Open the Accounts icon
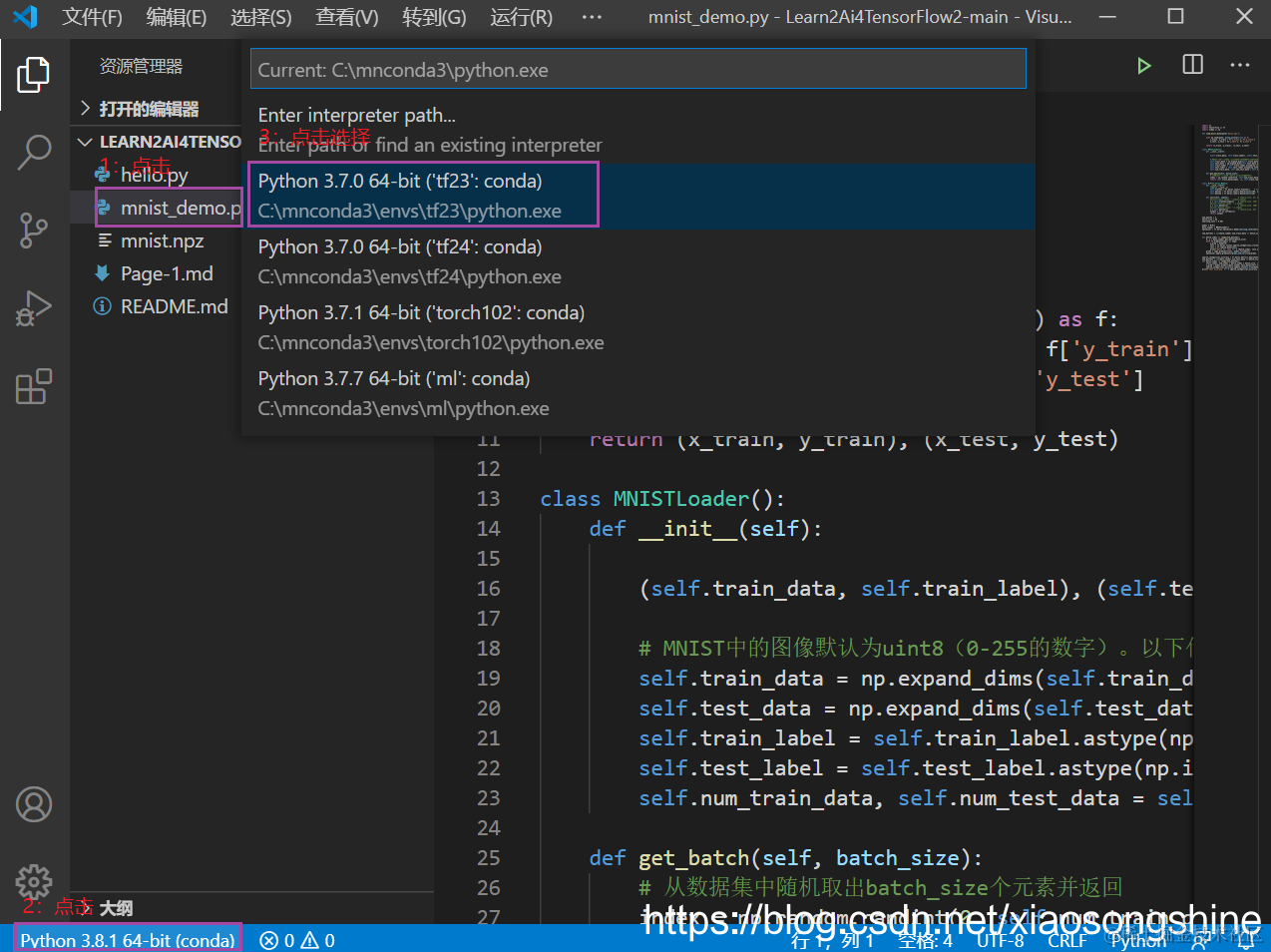Screen dimensions: 1271x952 [x=34, y=804]
